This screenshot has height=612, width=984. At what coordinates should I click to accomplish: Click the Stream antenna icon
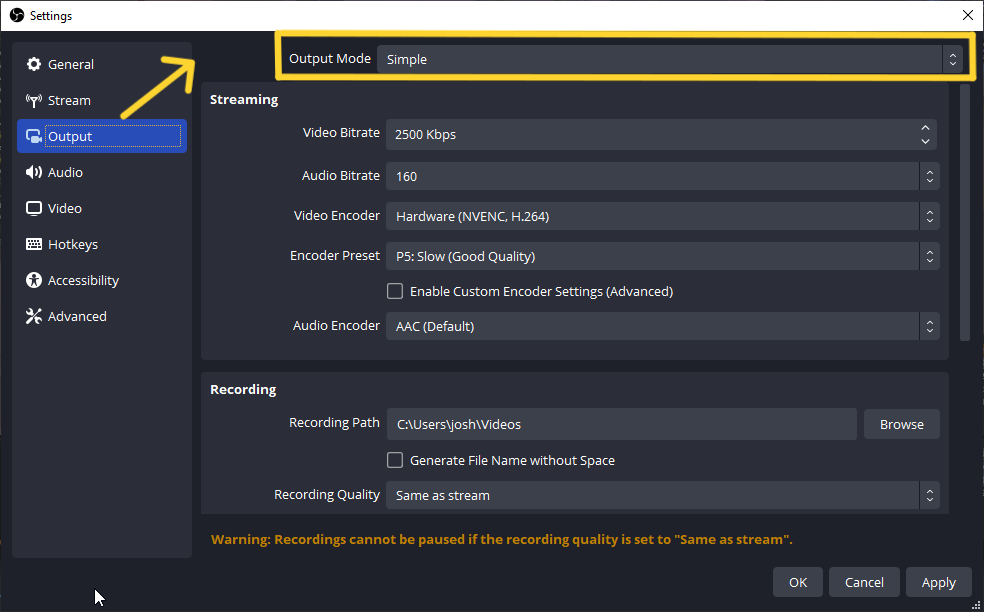tap(34, 100)
